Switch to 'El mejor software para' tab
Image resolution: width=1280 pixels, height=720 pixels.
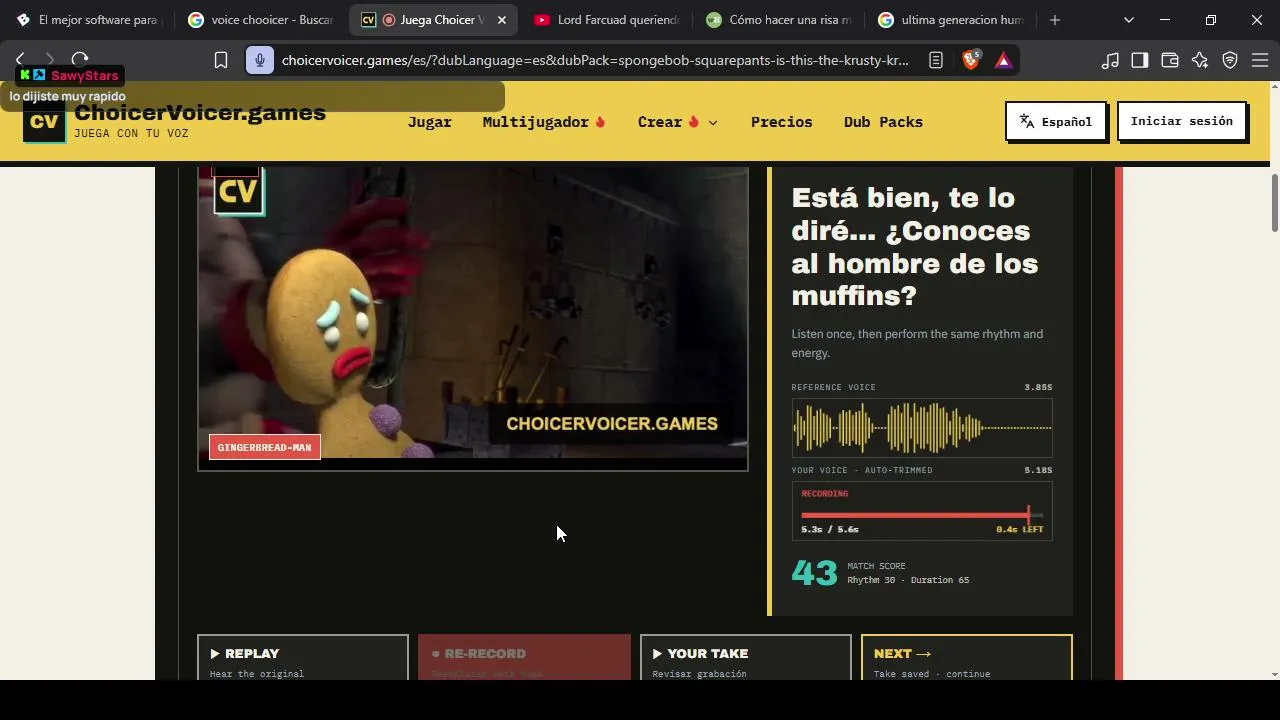click(90, 20)
